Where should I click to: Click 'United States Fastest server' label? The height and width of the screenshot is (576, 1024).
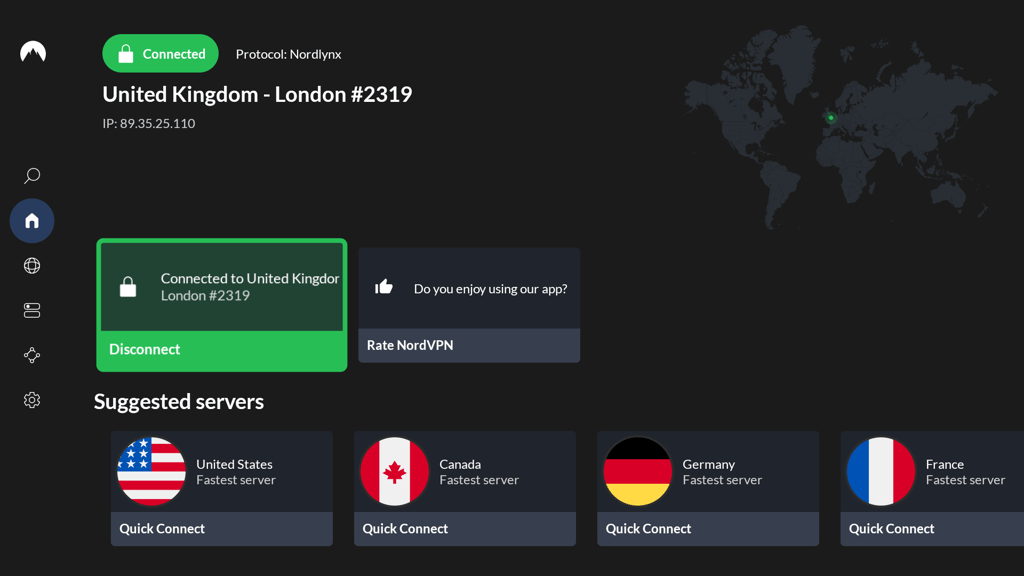[x=236, y=472]
